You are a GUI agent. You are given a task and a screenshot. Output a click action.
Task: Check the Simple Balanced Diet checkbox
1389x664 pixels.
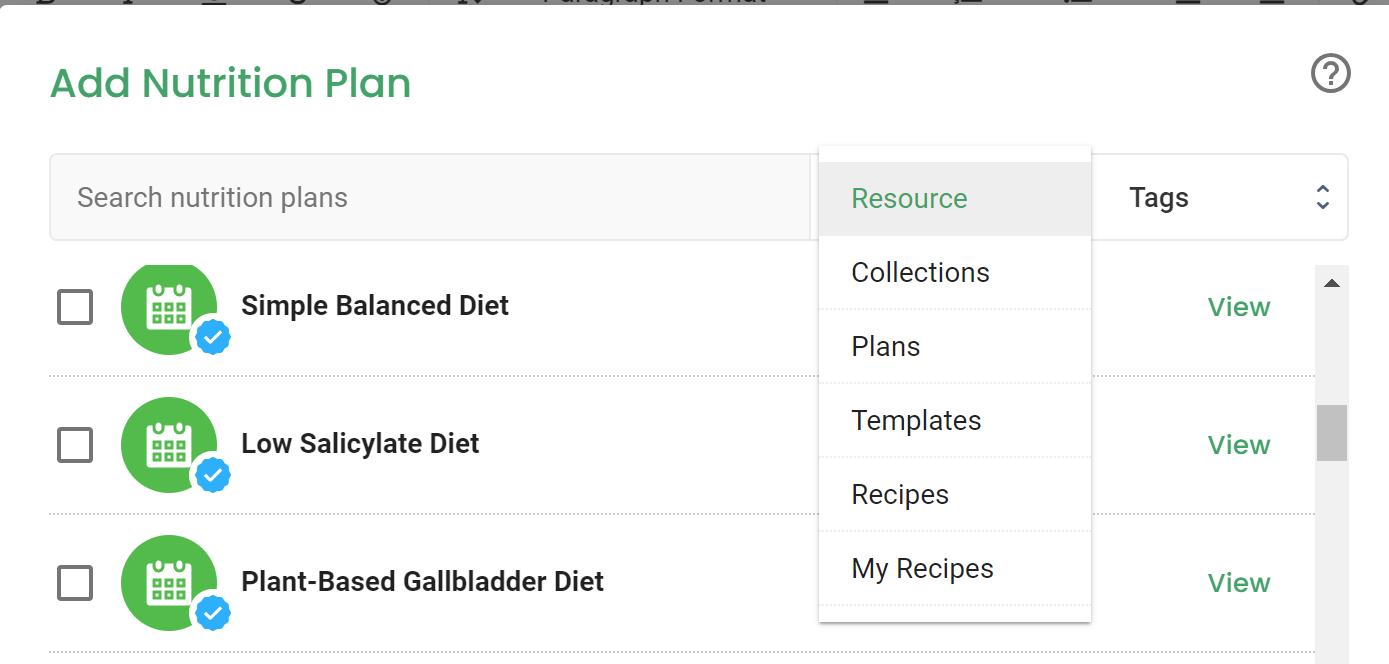click(x=75, y=307)
